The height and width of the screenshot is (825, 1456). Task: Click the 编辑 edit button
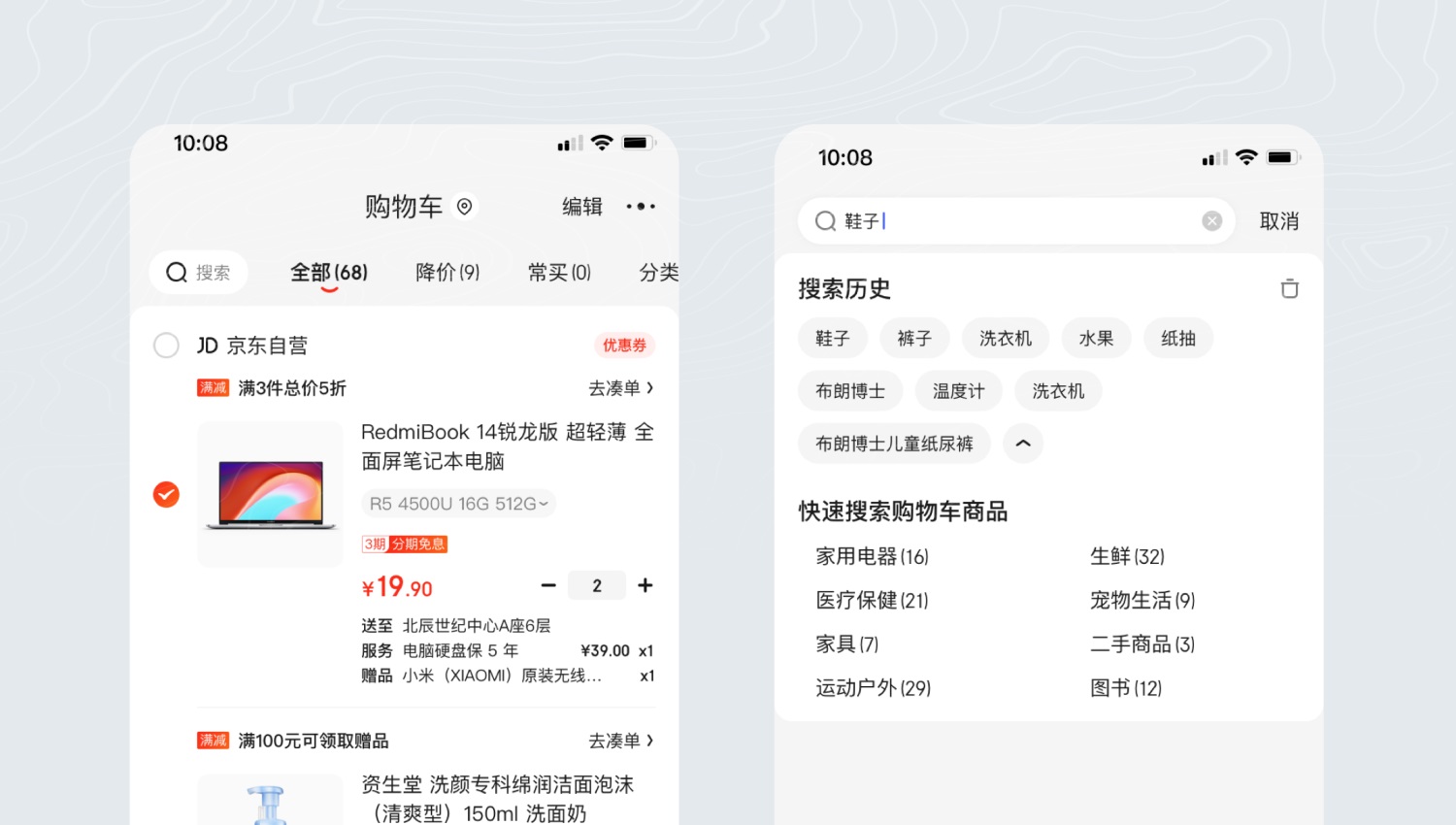582,206
